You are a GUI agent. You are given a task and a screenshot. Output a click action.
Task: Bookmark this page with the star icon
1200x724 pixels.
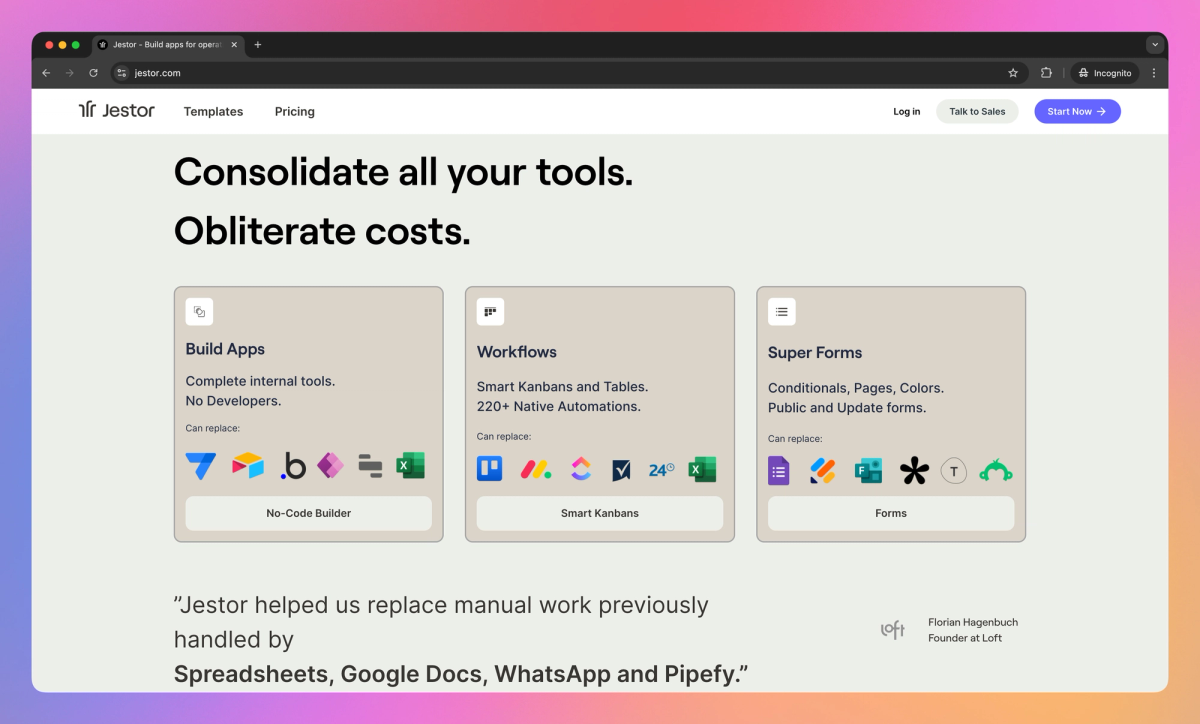(x=1013, y=73)
